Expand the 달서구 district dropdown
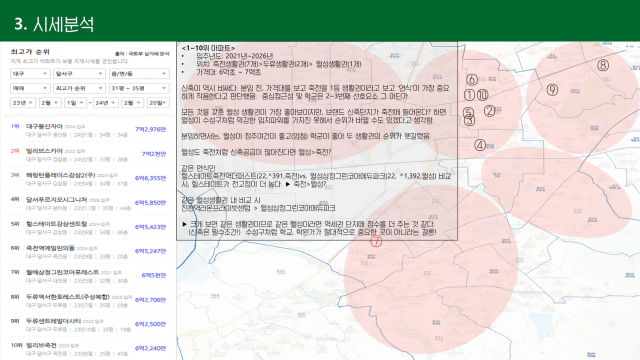Viewport: 640px width, 360px height. click(x=79, y=73)
